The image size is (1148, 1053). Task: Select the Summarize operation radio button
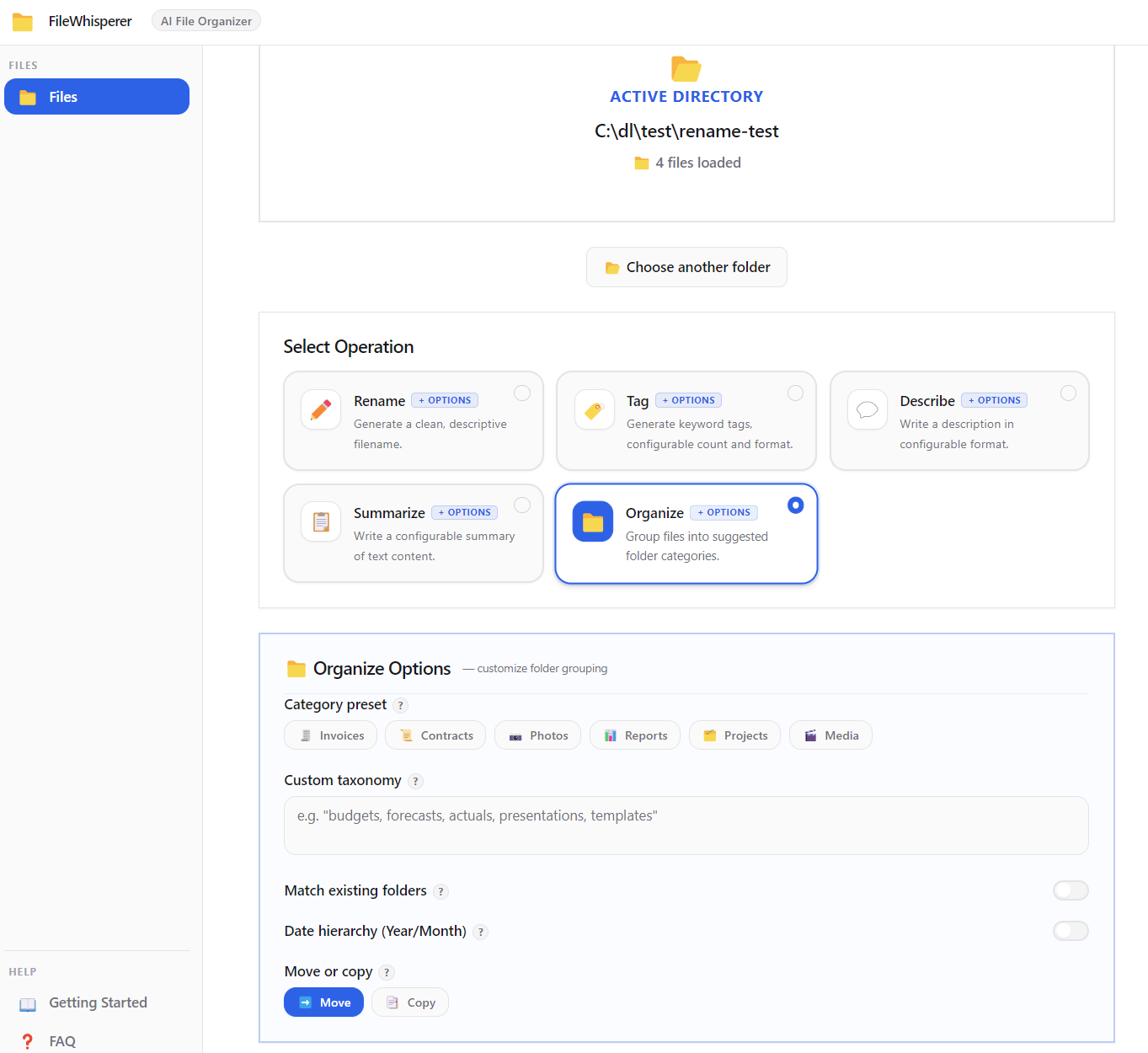(522, 505)
